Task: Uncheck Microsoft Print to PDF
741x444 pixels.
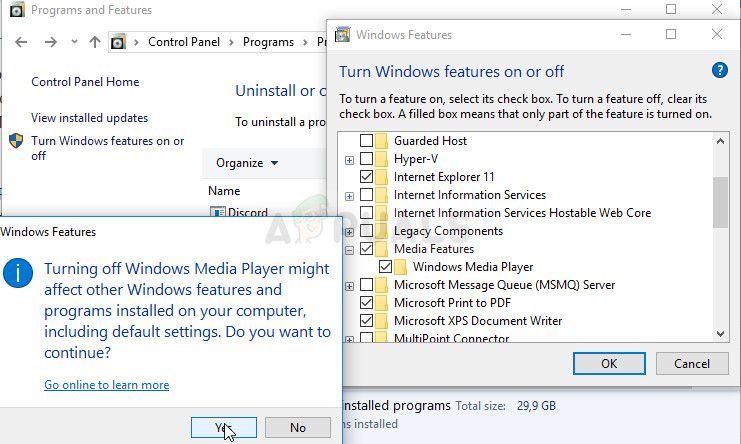Action: (366, 303)
